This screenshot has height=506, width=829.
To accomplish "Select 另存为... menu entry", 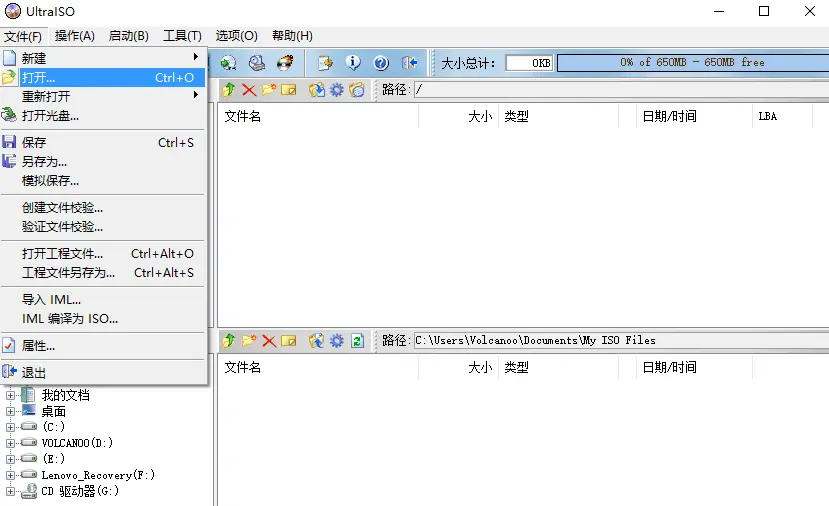I will pos(103,161).
